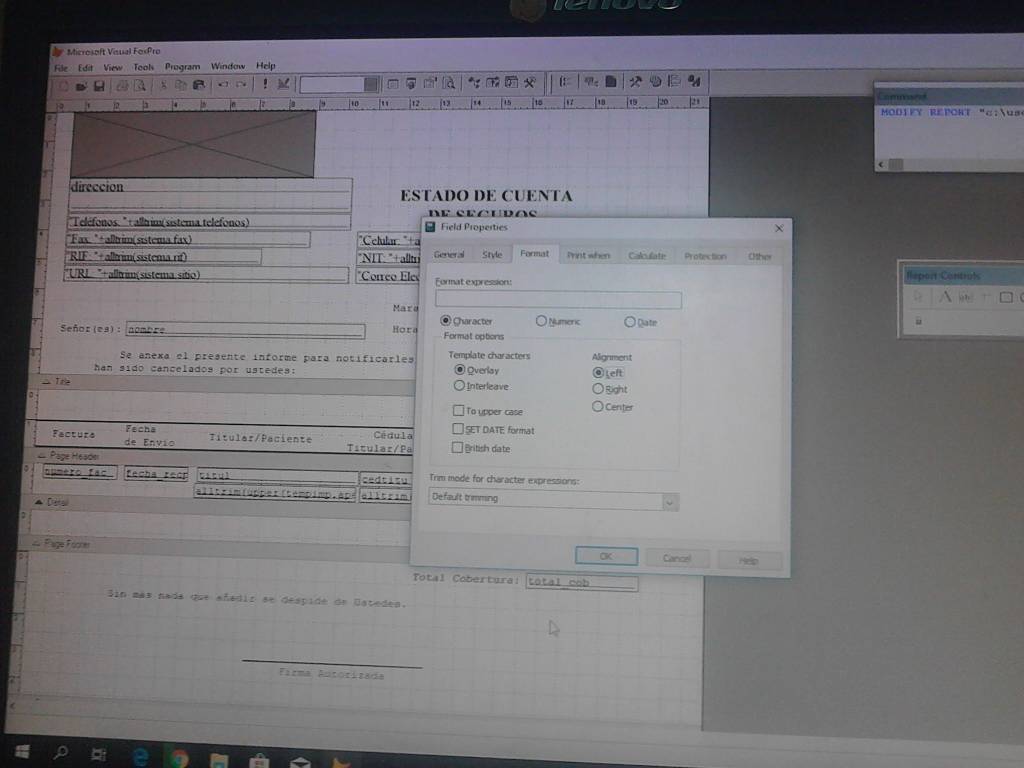
Task: Click the Print toolbar icon
Action: [x=121, y=86]
